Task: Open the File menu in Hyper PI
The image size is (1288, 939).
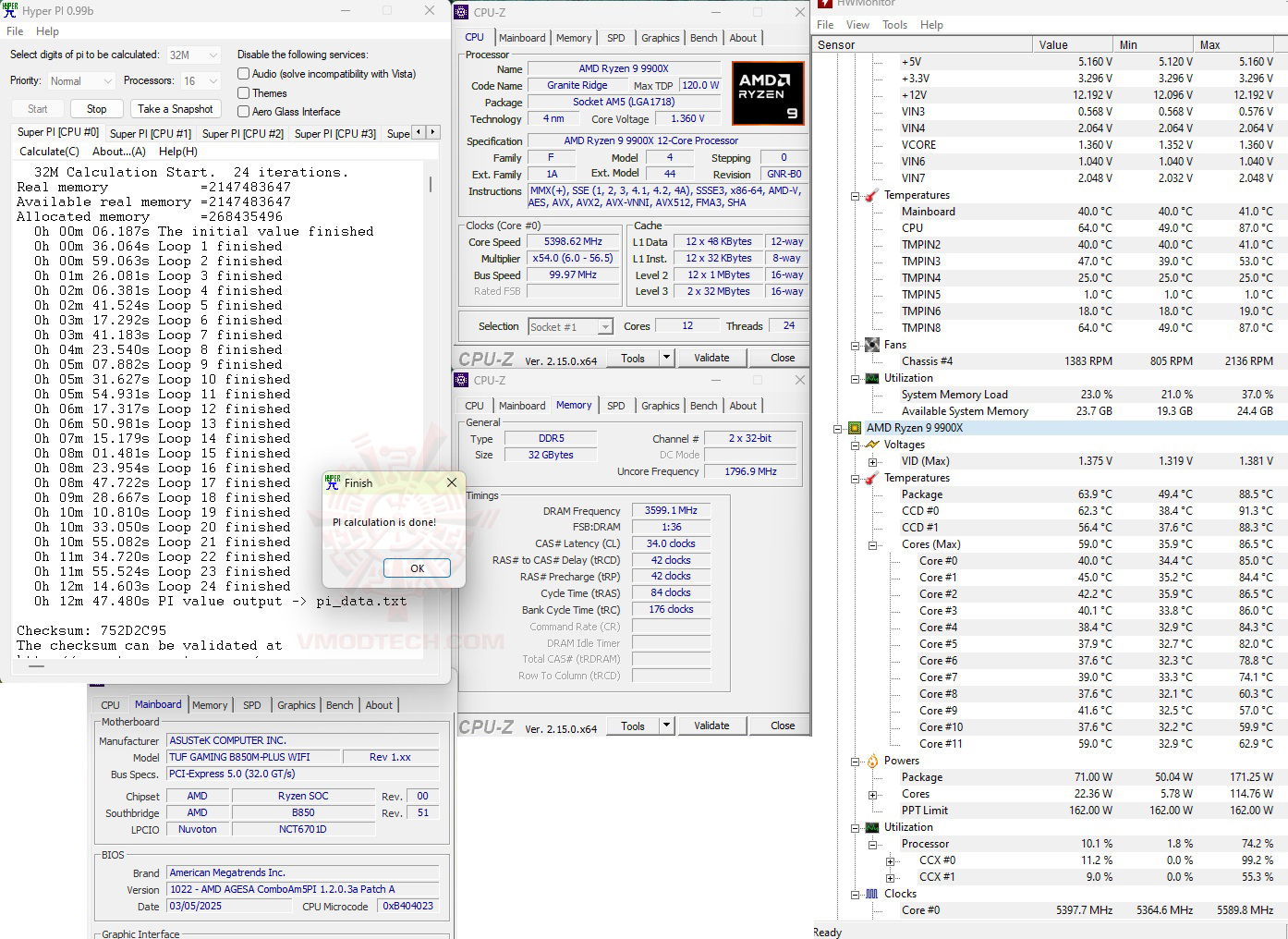Action: point(16,31)
